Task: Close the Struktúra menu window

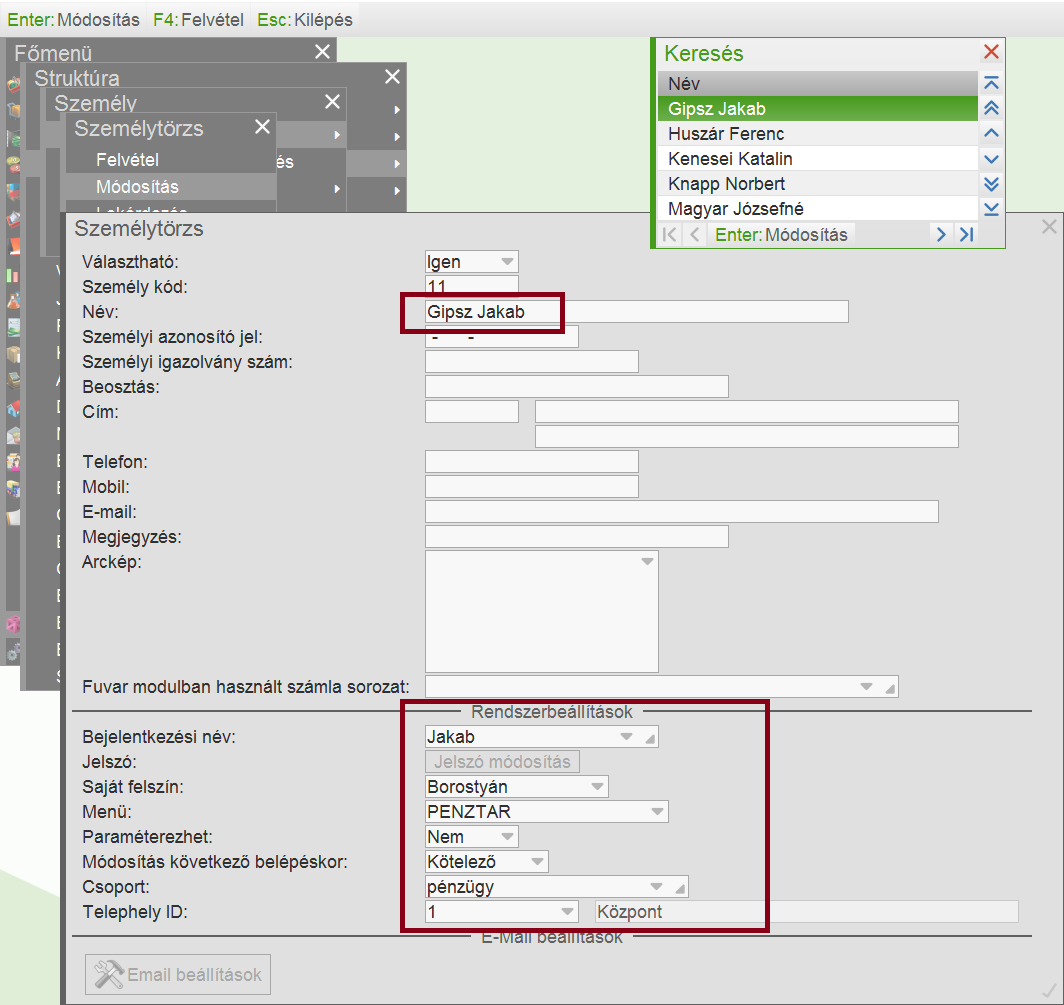Action: click(x=392, y=77)
